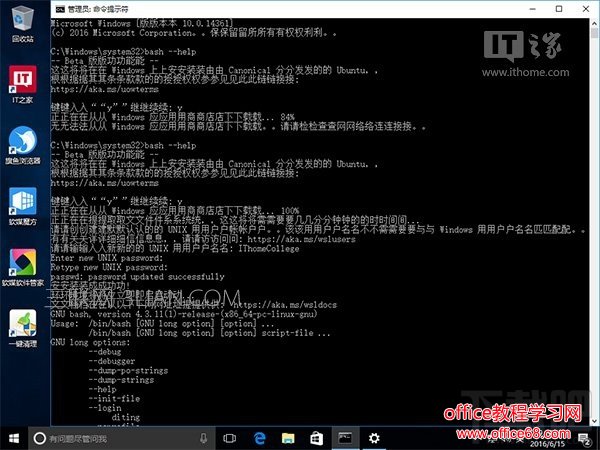
Task: Select the Command Prompt taskbar button
Action: 345,438
